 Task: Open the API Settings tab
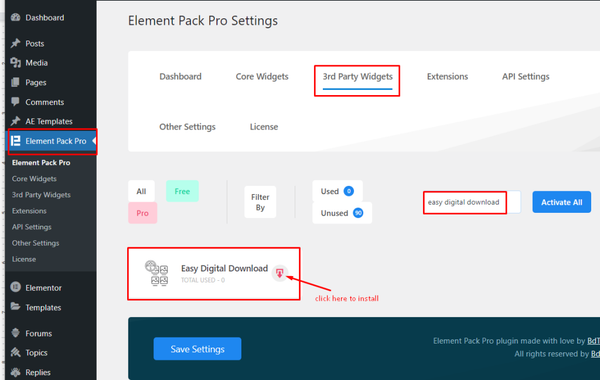pos(525,77)
